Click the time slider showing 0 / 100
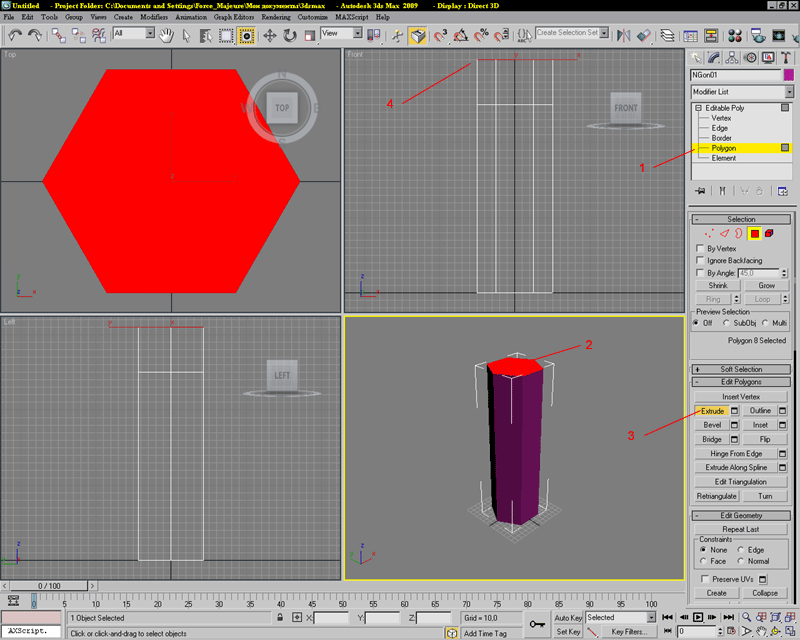Screen dimensions: 800x640 pyautogui.click(x=49, y=586)
